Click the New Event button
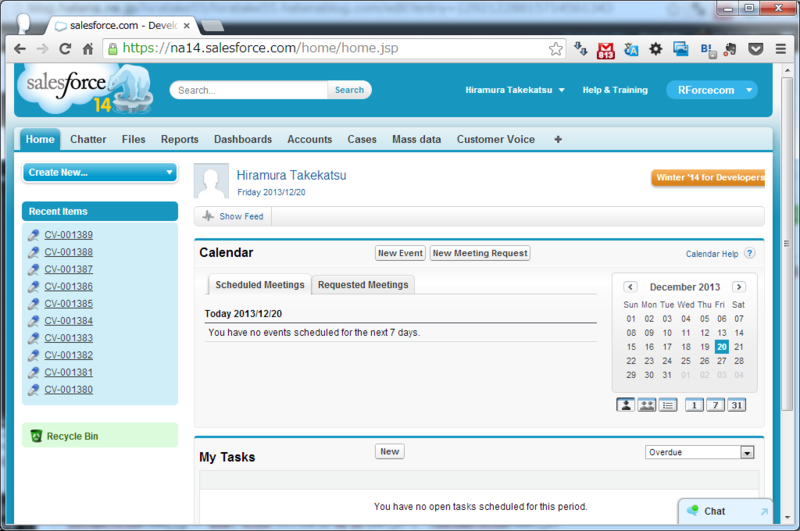 (400, 253)
